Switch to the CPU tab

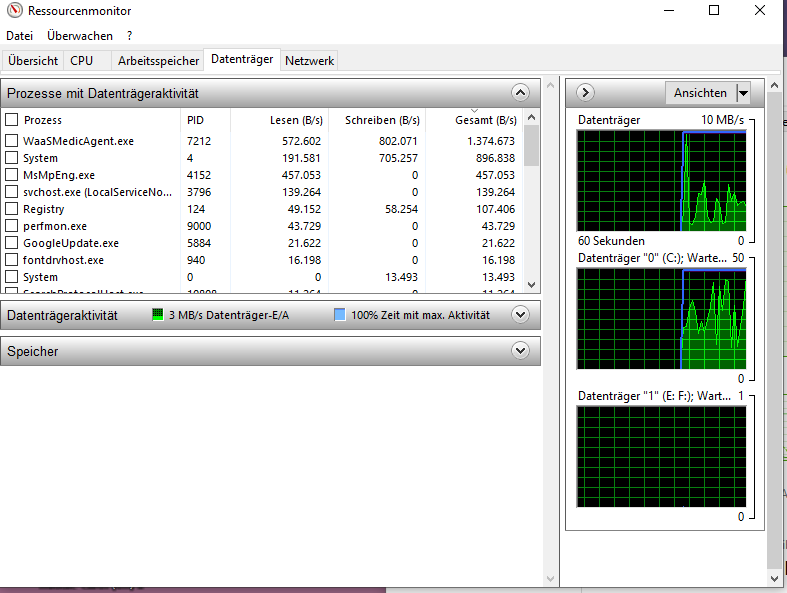coord(81,61)
